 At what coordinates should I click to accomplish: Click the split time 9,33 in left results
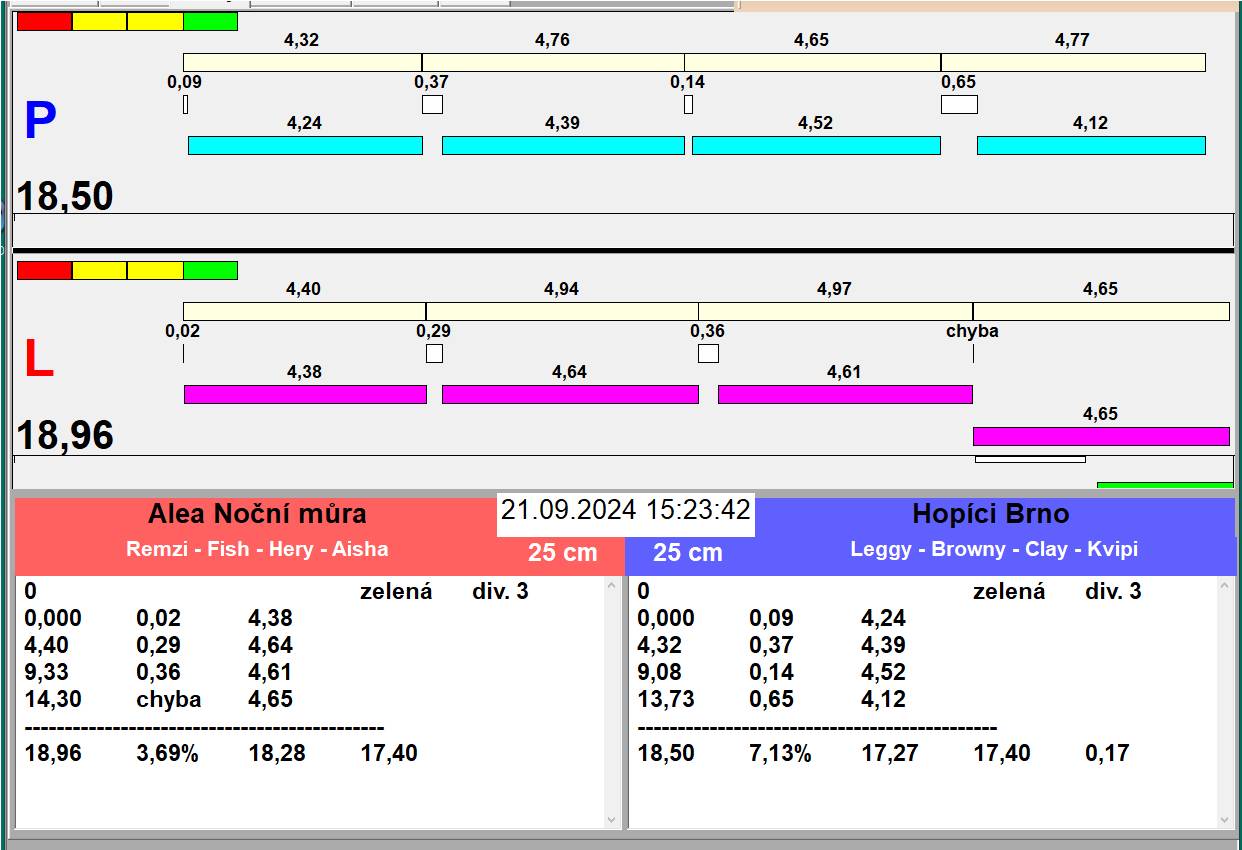click(47, 673)
